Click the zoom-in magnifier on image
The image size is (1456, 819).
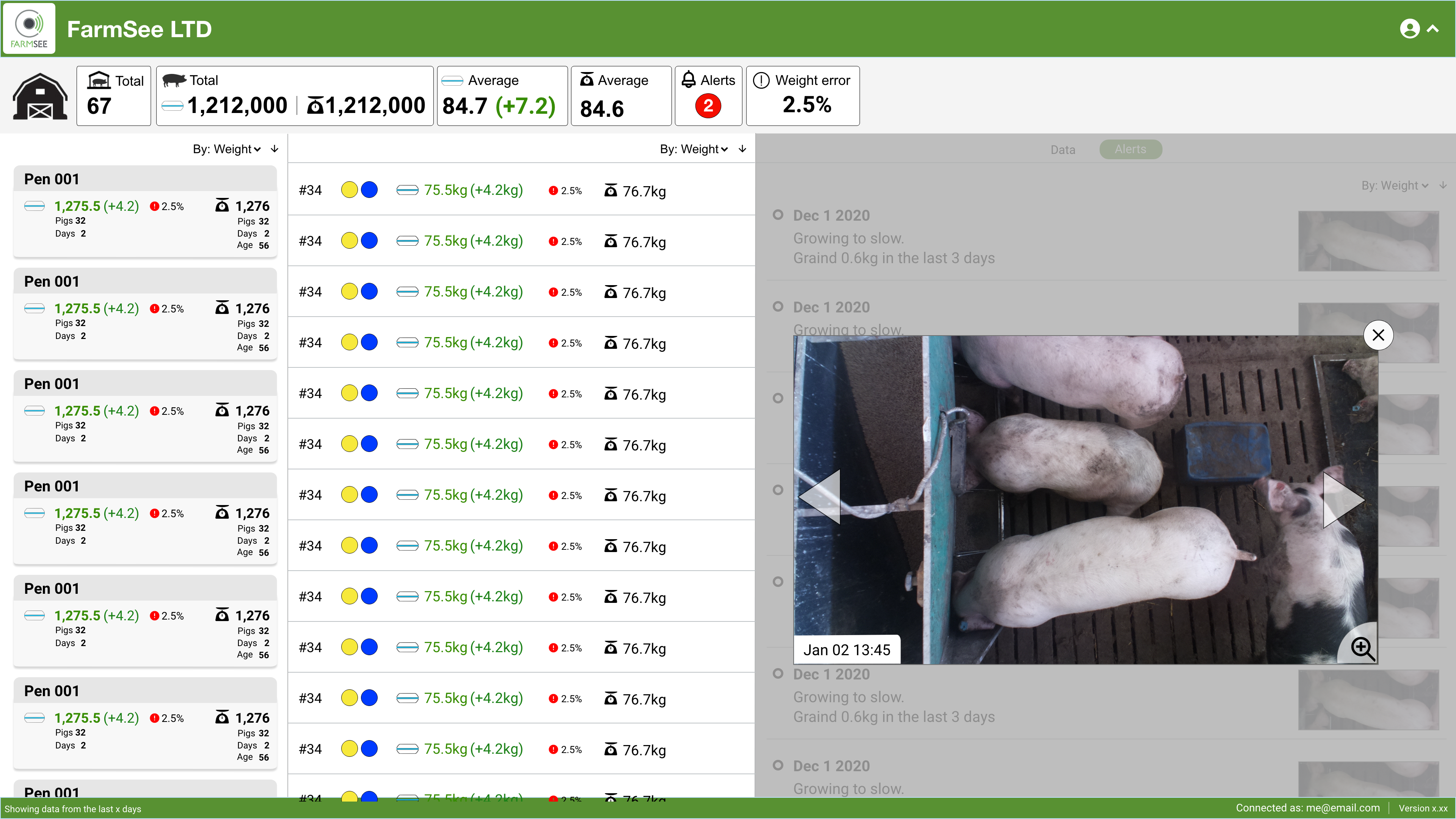click(x=1362, y=648)
